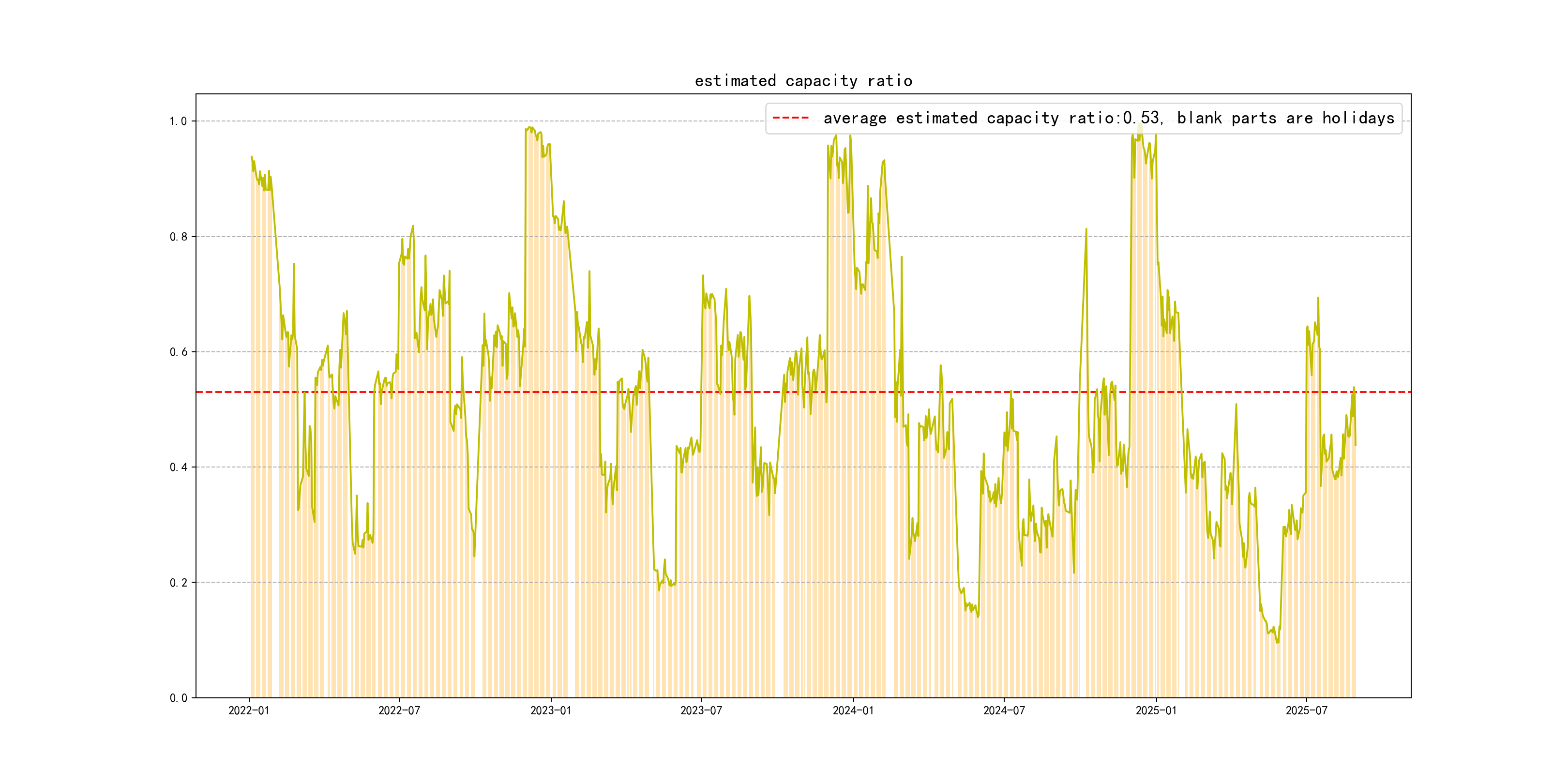
Task: Click the 2023-07 x-axis label
Action: (701, 710)
